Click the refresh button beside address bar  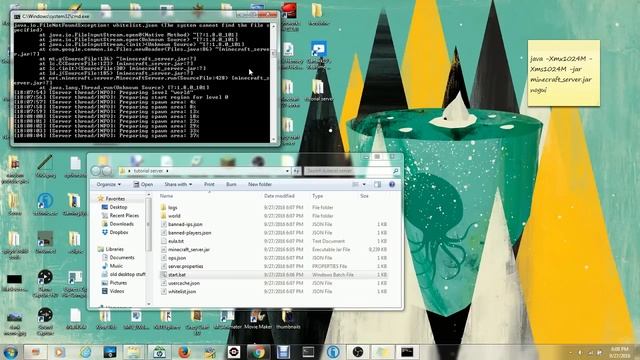[x=297, y=171]
